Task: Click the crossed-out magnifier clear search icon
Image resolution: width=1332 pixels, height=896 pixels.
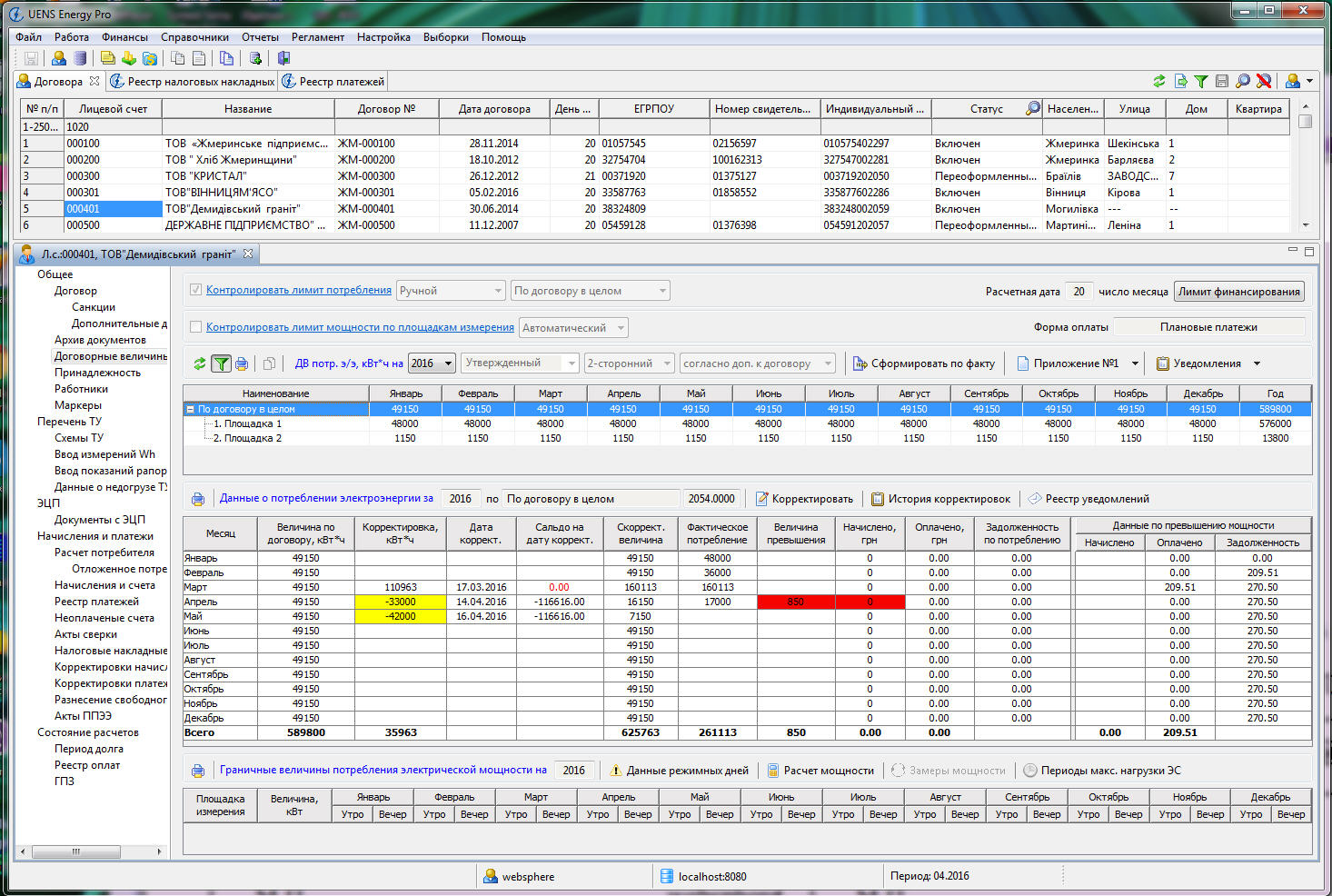Action: click(x=1263, y=82)
